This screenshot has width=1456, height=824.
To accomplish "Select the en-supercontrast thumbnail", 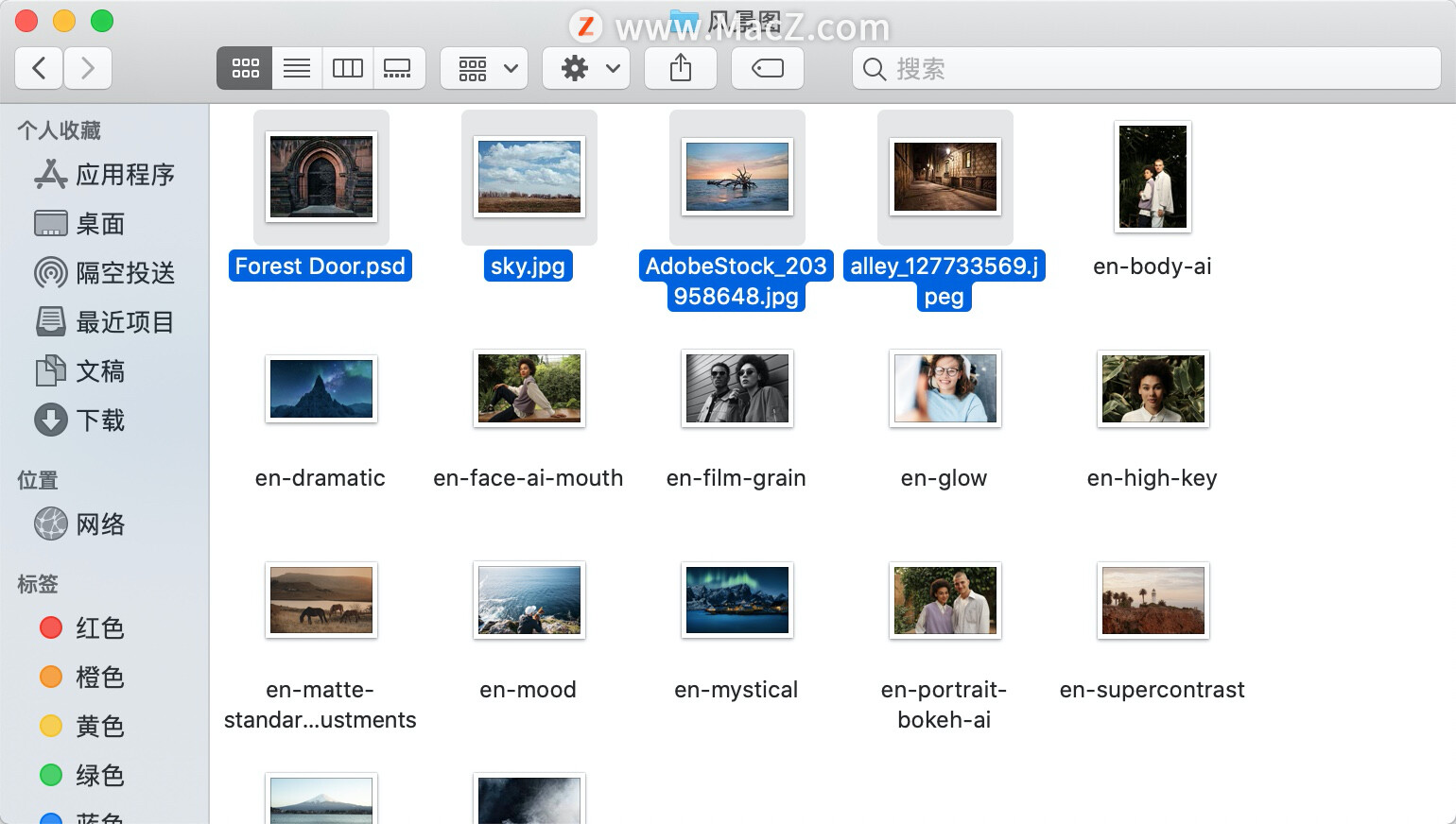I will click(x=1153, y=600).
